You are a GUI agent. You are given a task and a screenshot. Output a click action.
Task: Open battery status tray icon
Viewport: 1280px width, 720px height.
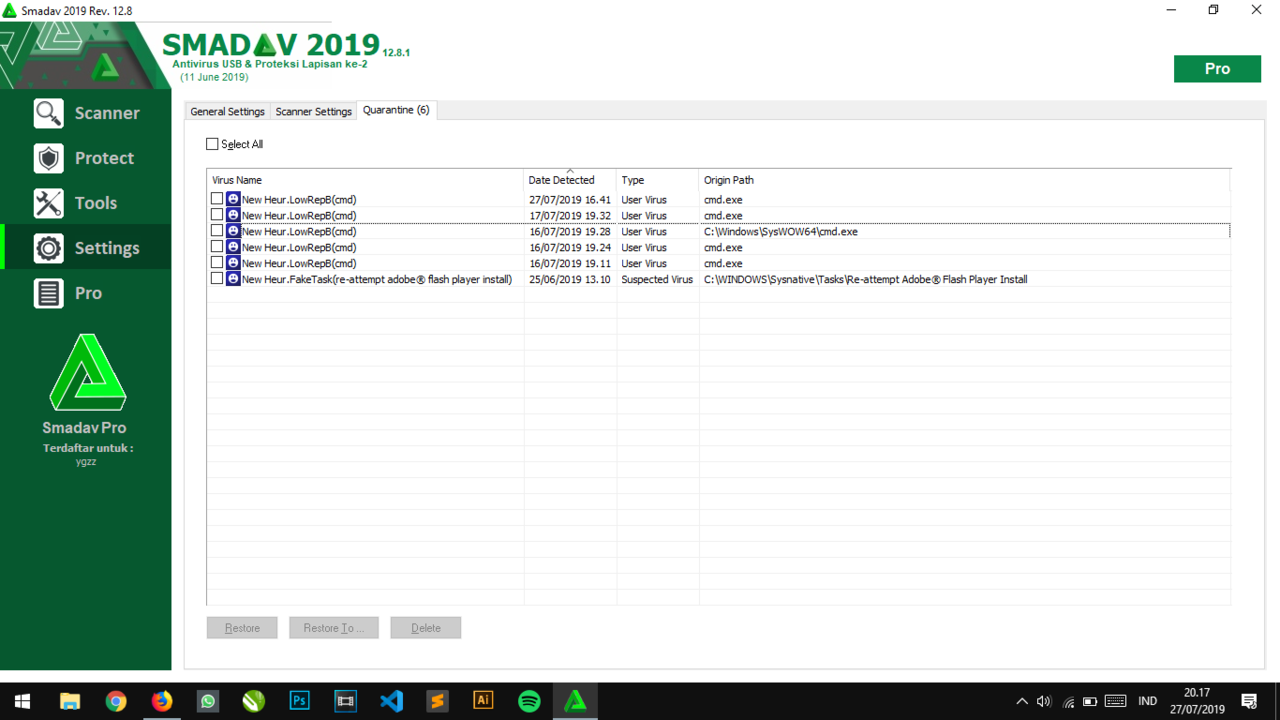1091,701
